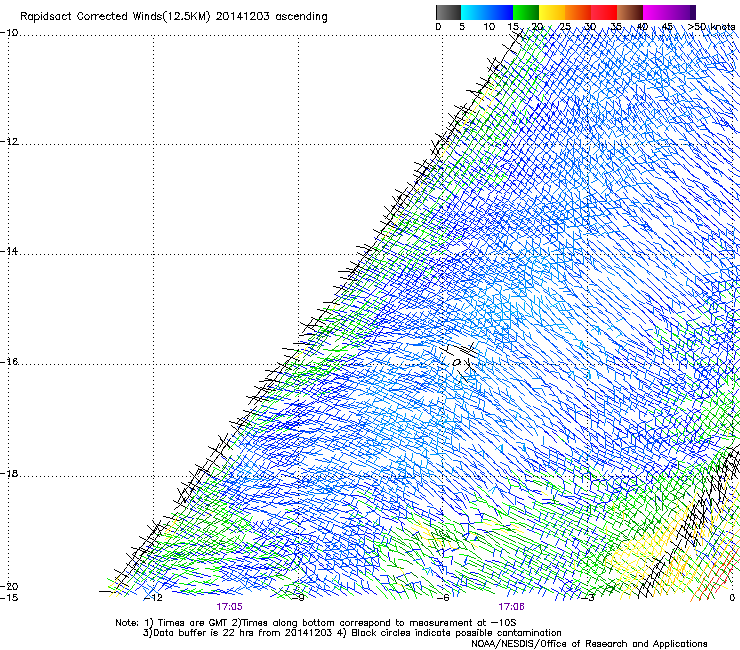The image size is (740, 650).
Task: Click the word "ascending" in the title
Action: [301, 17]
